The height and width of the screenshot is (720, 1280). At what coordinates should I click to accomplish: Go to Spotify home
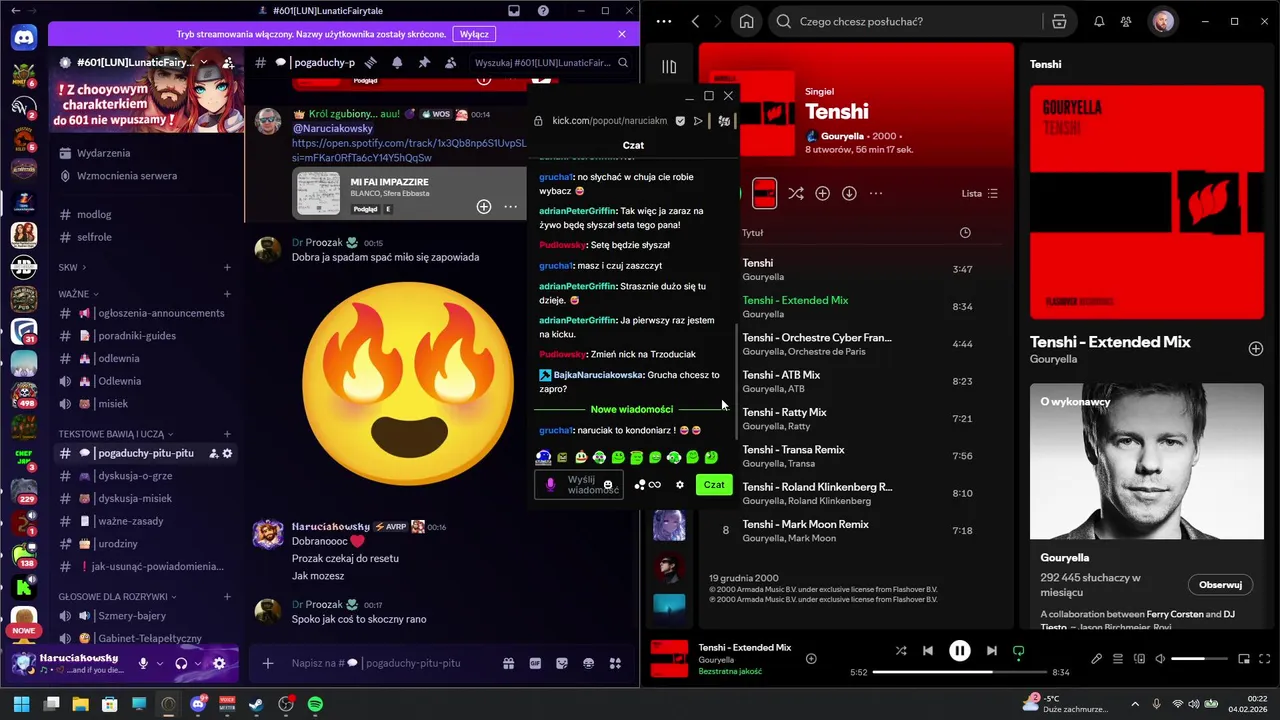click(746, 21)
